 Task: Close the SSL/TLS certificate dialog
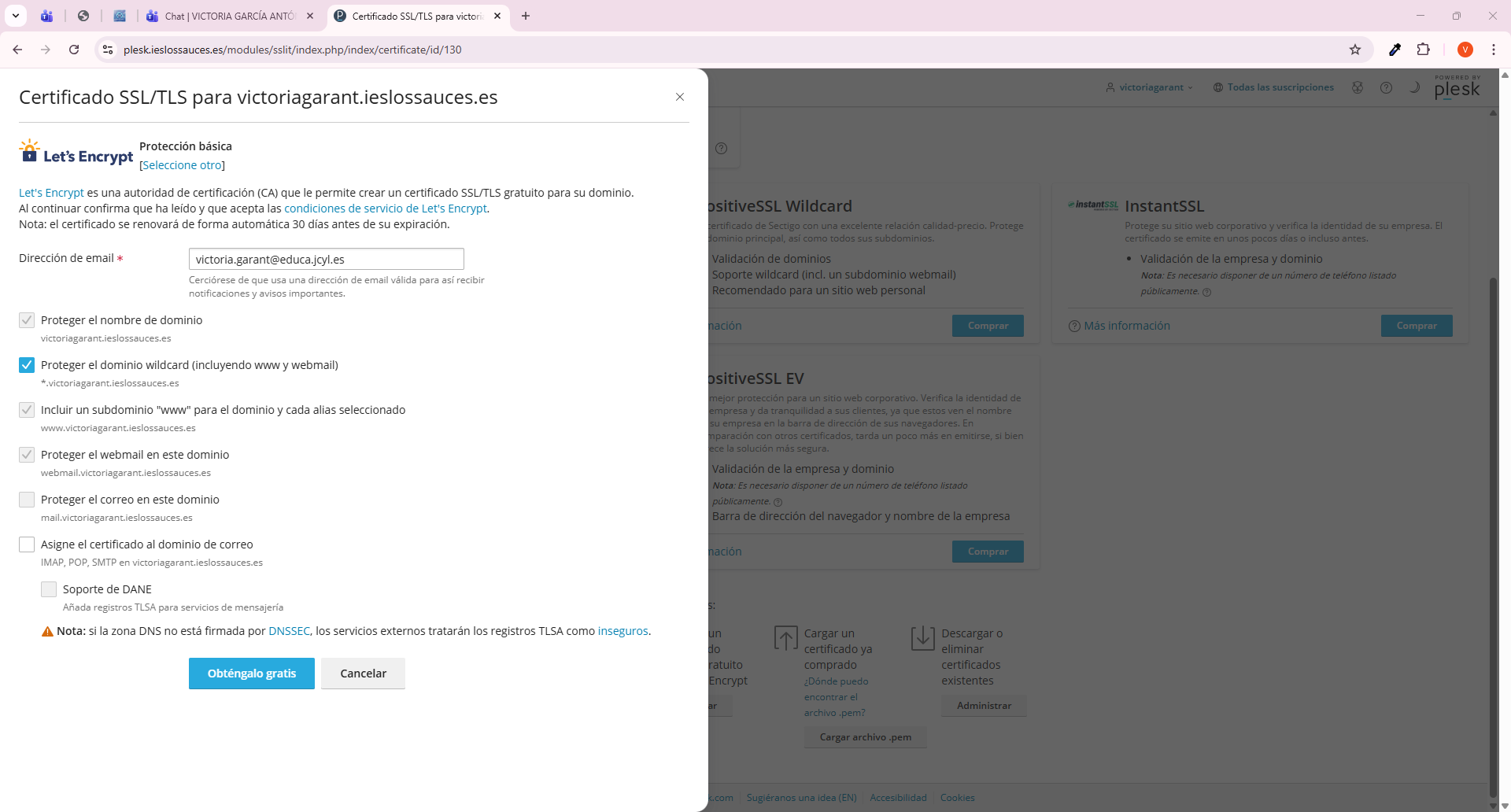click(680, 97)
